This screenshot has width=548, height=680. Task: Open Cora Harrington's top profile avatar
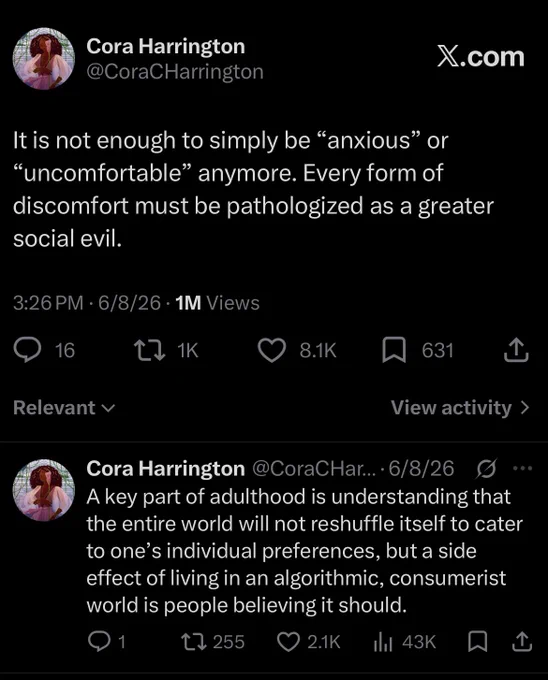[43, 59]
